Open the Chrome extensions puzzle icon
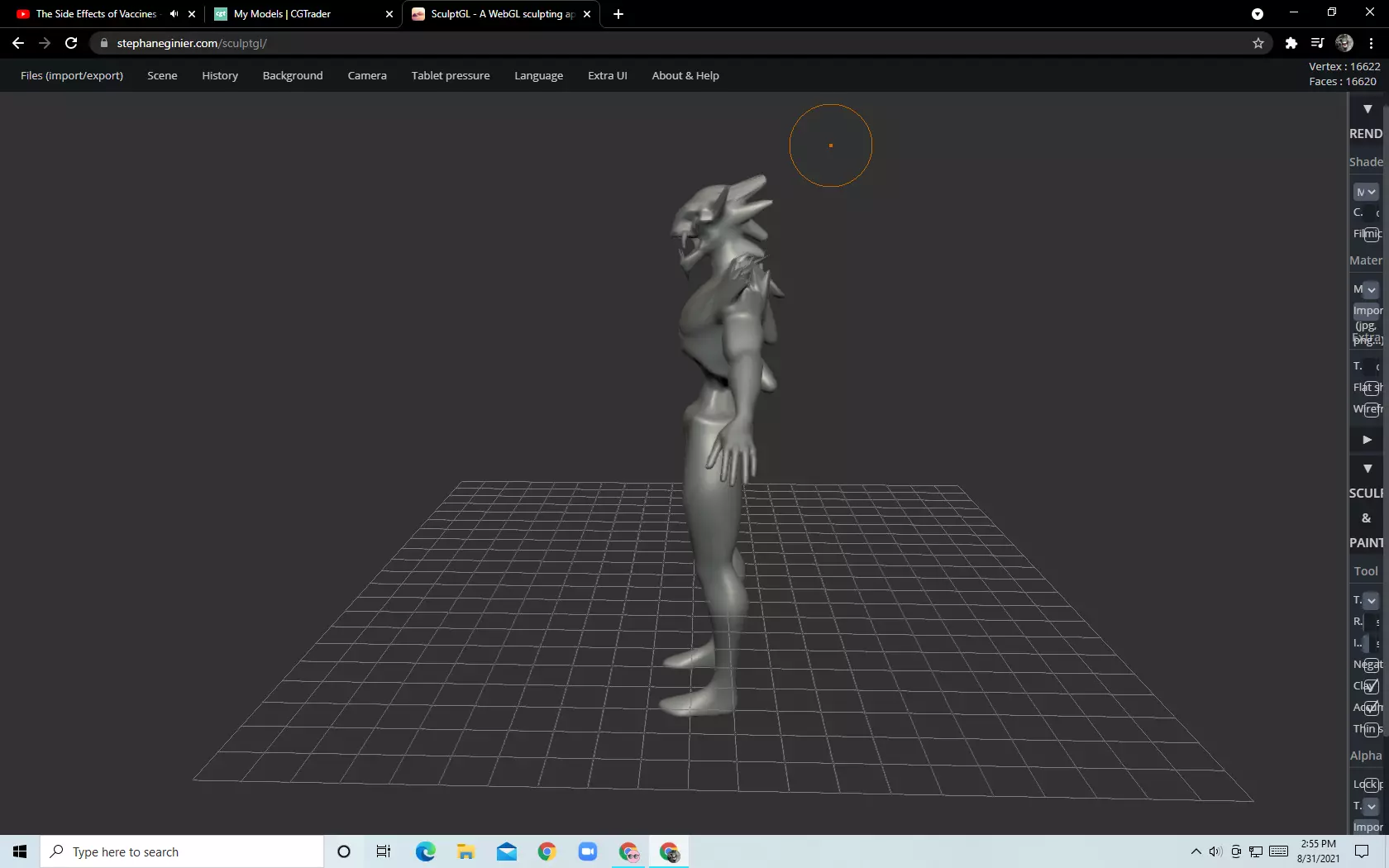Image resolution: width=1389 pixels, height=868 pixels. click(x=1291, y=43)
